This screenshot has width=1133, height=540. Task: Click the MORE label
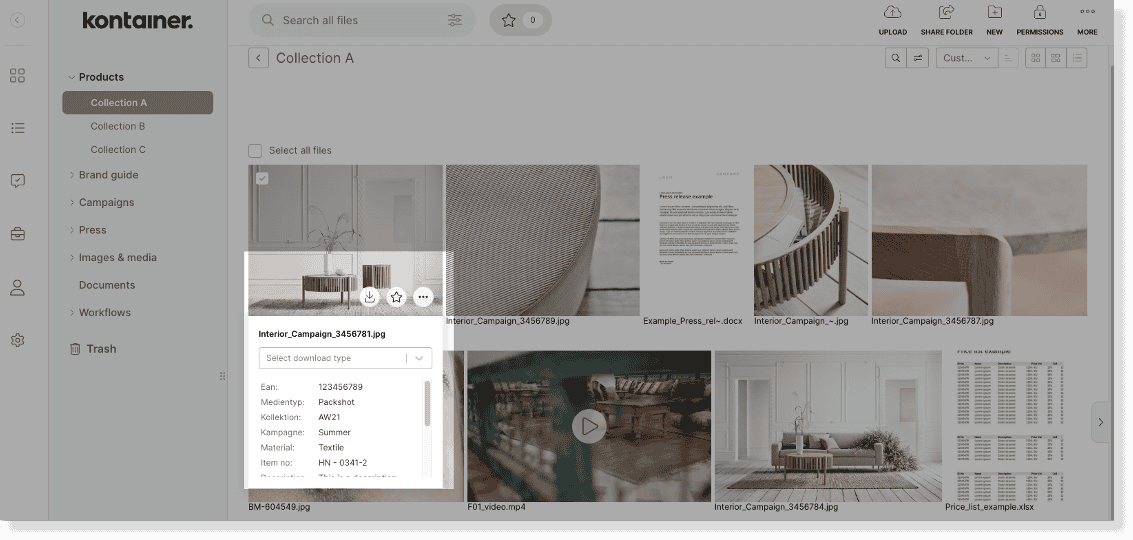click(1087, 32)
